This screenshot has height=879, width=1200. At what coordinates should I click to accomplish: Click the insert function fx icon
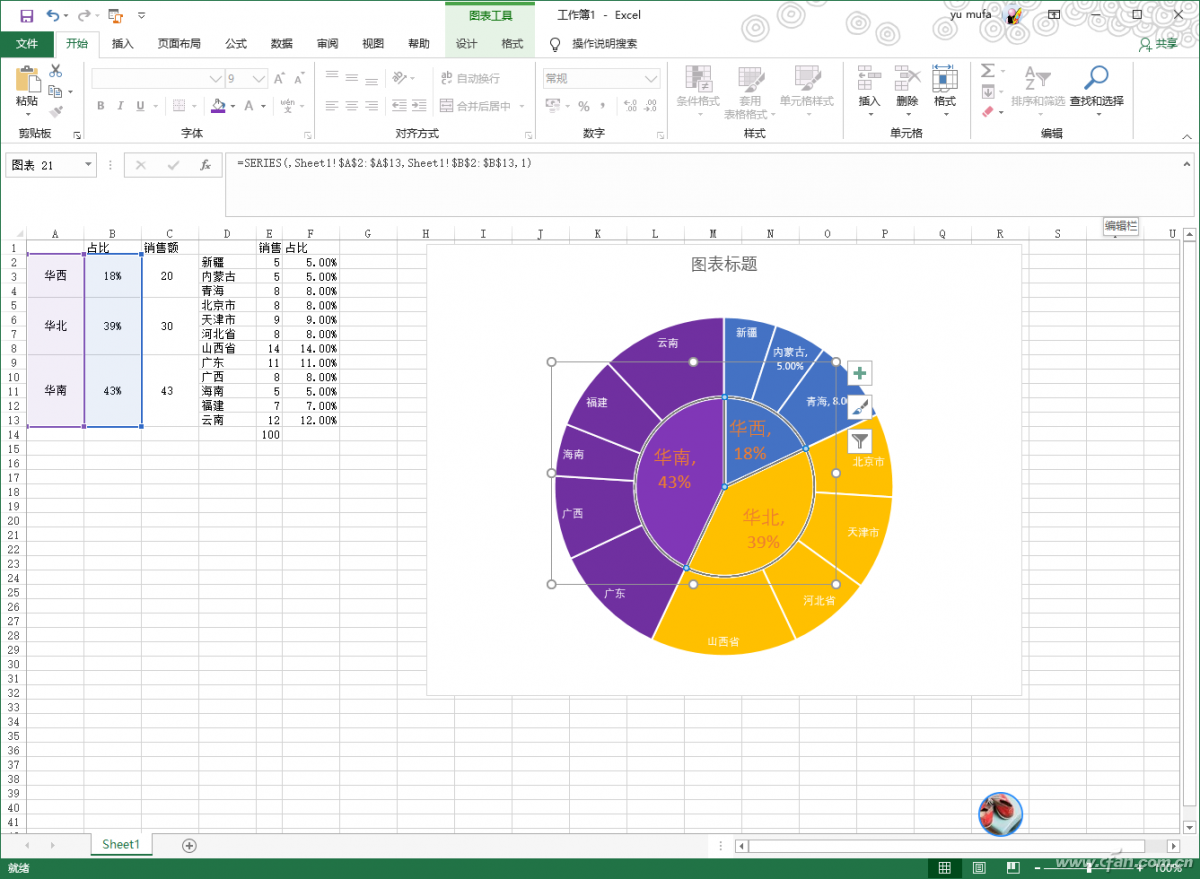click(x=205, y=165)
